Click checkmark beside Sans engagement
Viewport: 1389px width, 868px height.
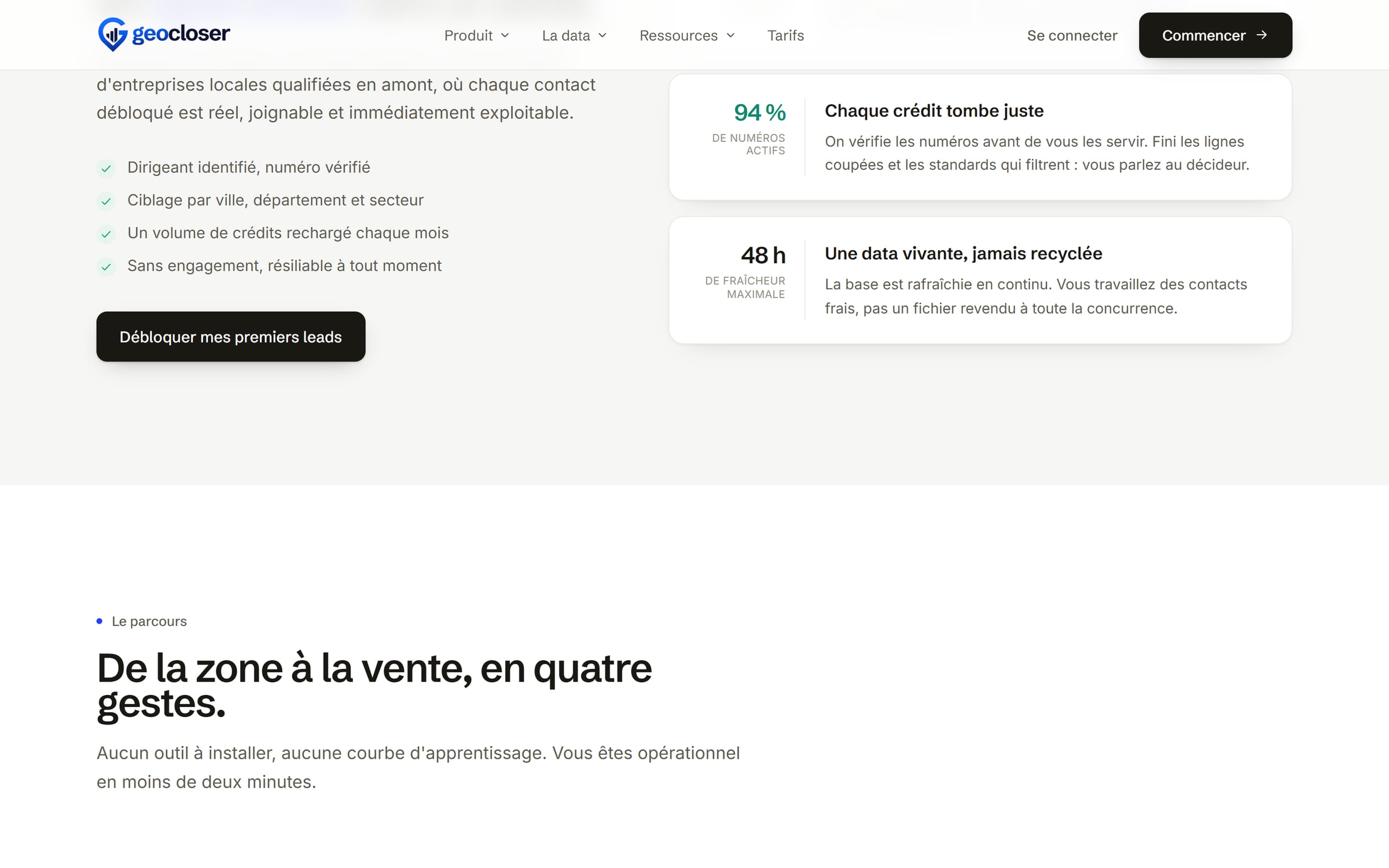pyautogui.click(x=106, y=267)
